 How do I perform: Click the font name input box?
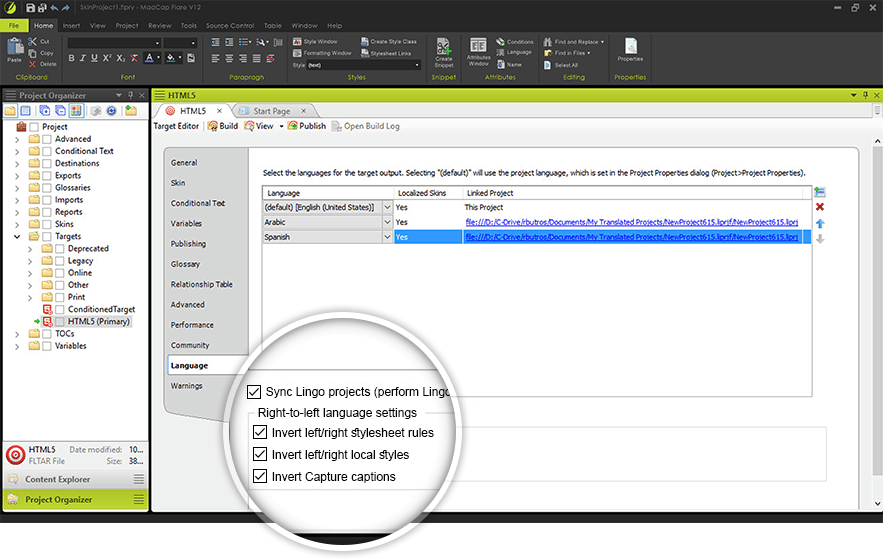(114, 43)
